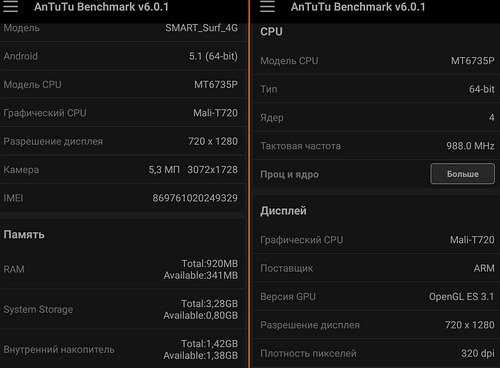This screenshot has height=368, width=500.
Task: Select System Storage Total:3,28GB value
Action: coord(209,304)
